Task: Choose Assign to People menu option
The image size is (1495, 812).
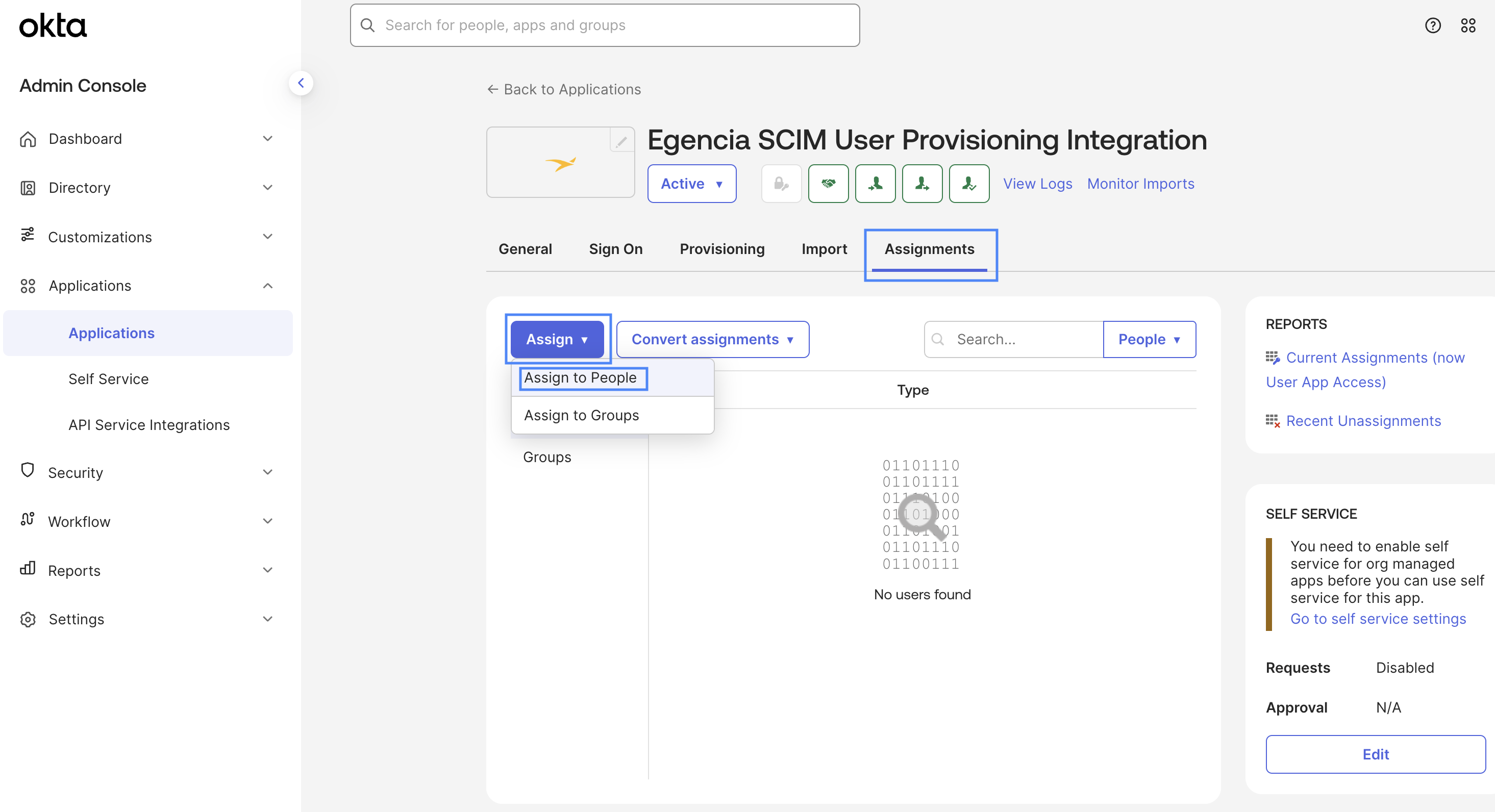Action: [612, 377]
